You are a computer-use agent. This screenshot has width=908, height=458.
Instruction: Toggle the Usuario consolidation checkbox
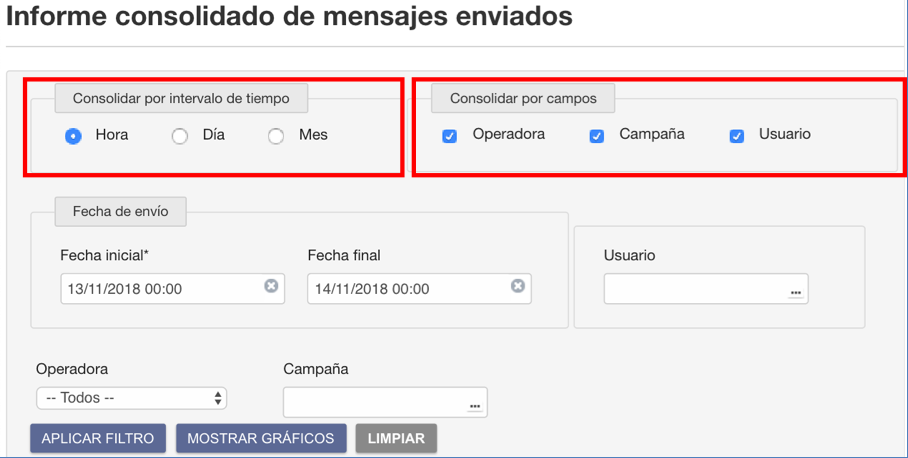(737, 137)
